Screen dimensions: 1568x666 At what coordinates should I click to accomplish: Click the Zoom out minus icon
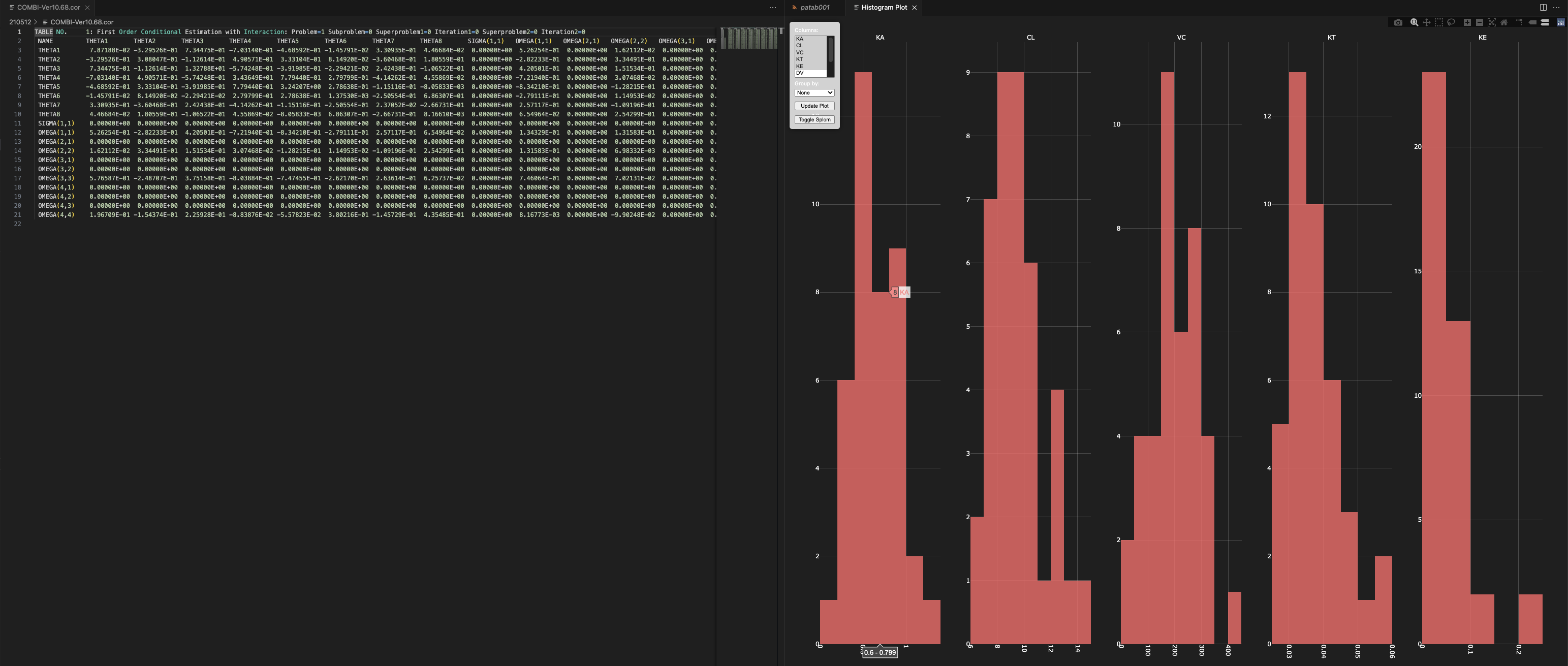tap(1479, 22)
